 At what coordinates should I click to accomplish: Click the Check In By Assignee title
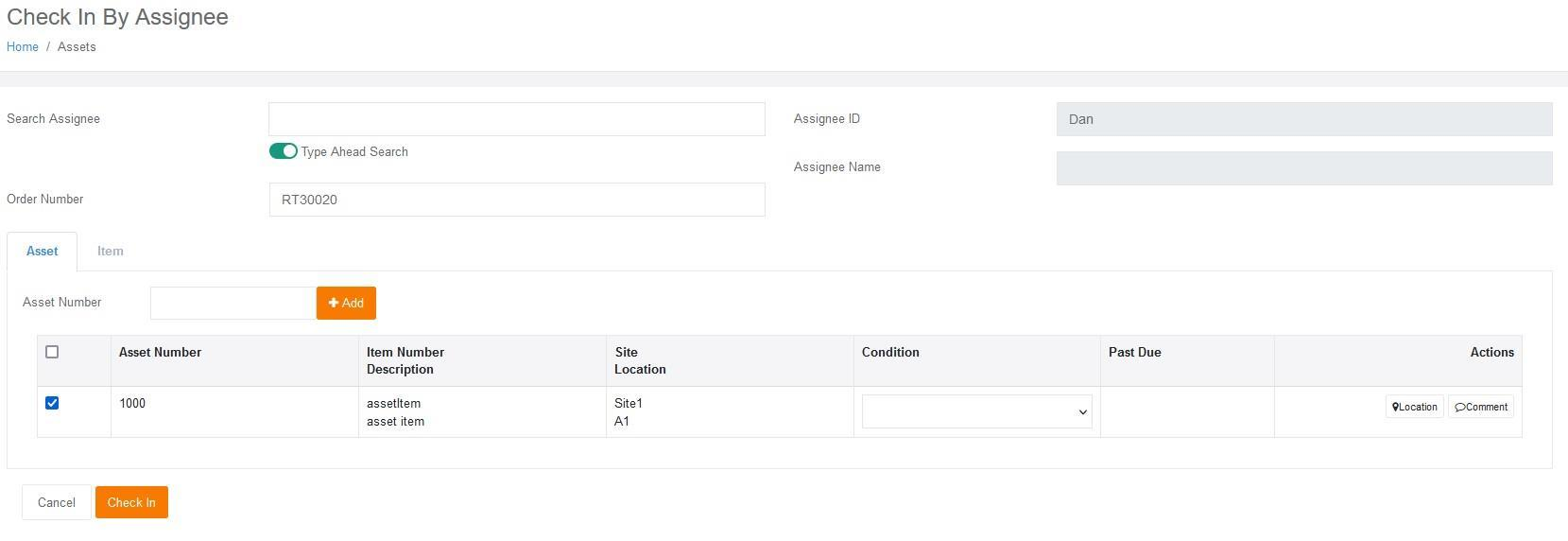[x=117, y=17]
